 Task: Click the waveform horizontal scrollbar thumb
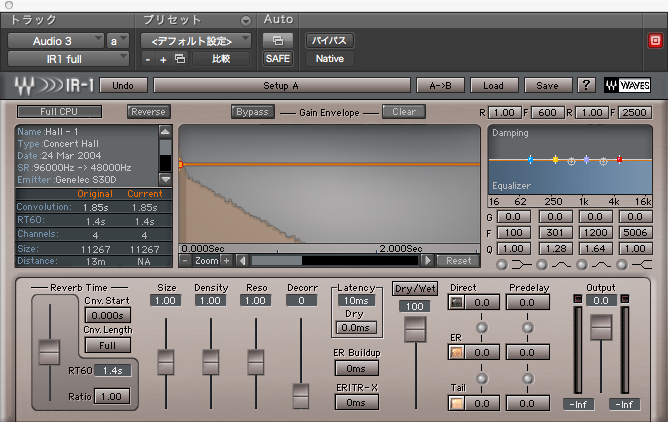tap(276, 261)
